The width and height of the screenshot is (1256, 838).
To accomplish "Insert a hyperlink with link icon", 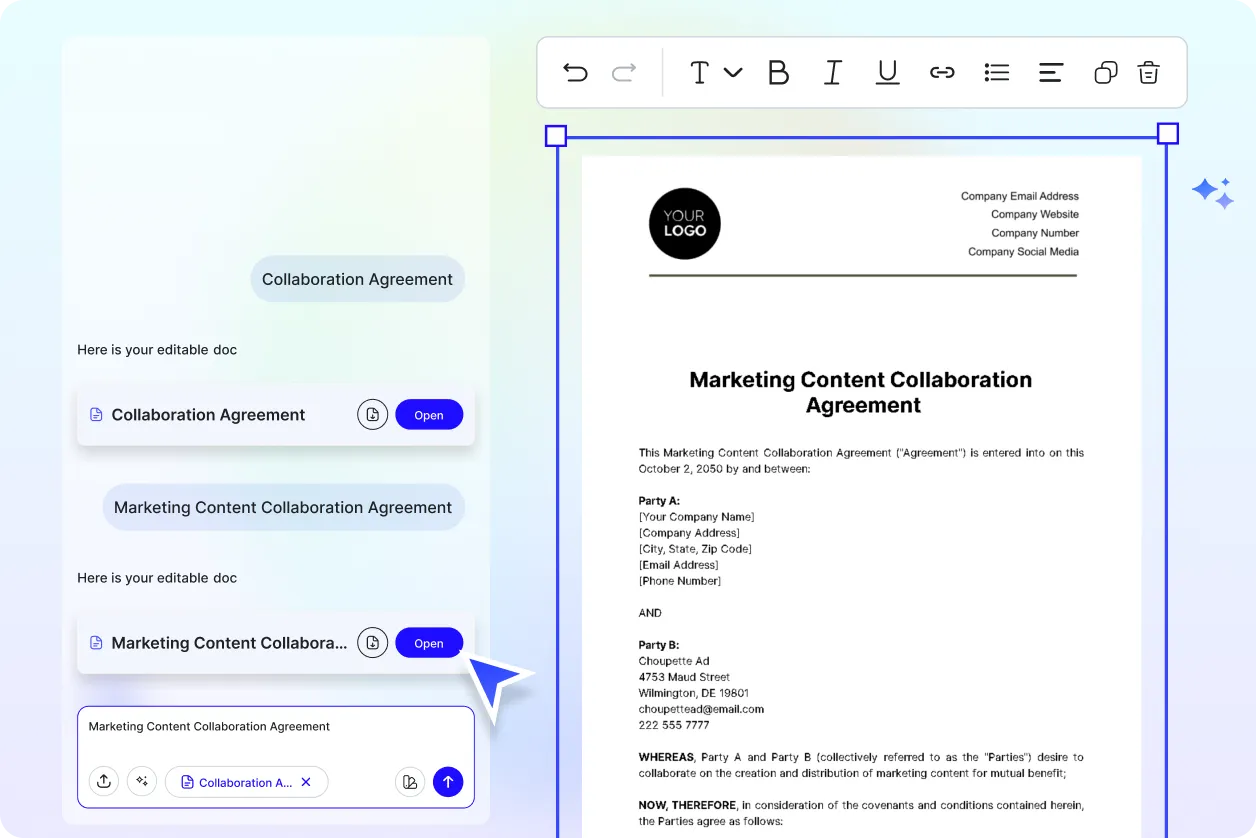I will tap(942, 72).
